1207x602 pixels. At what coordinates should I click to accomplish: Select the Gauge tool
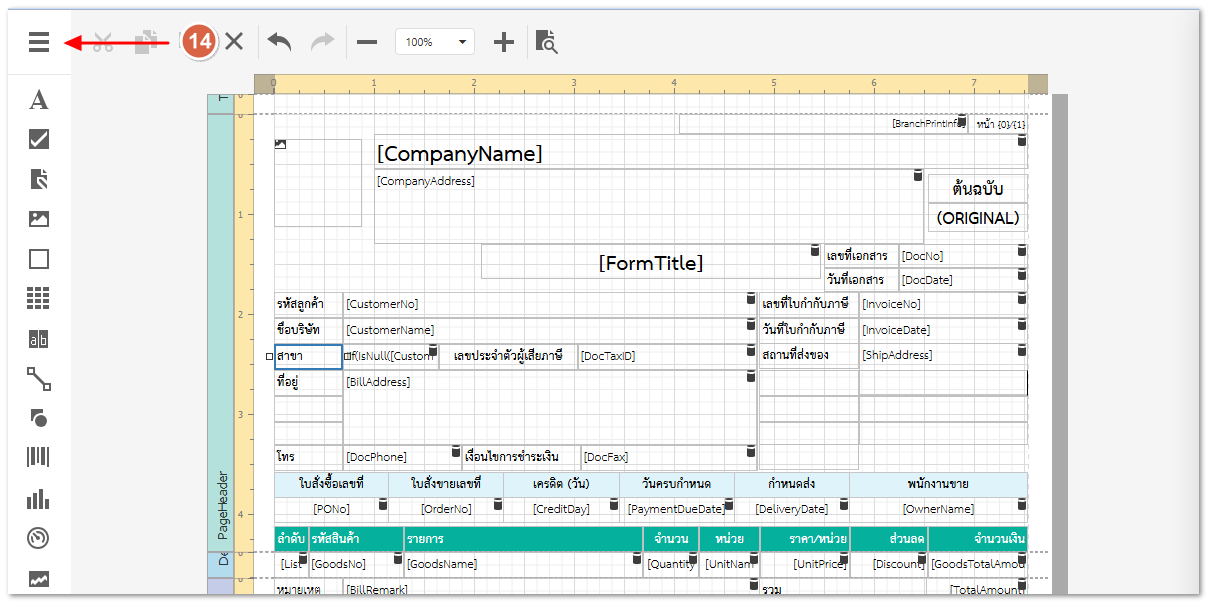[x=39, y=538]
